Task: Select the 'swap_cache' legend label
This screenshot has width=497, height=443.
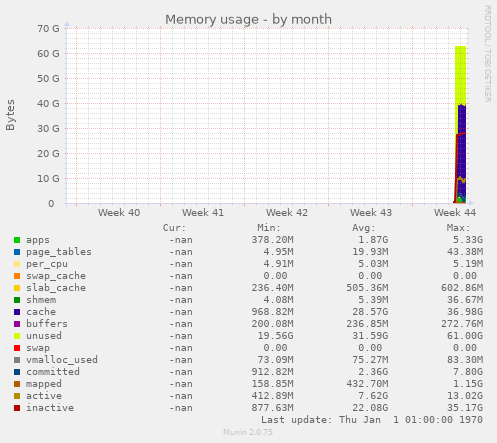Action: 56,276
